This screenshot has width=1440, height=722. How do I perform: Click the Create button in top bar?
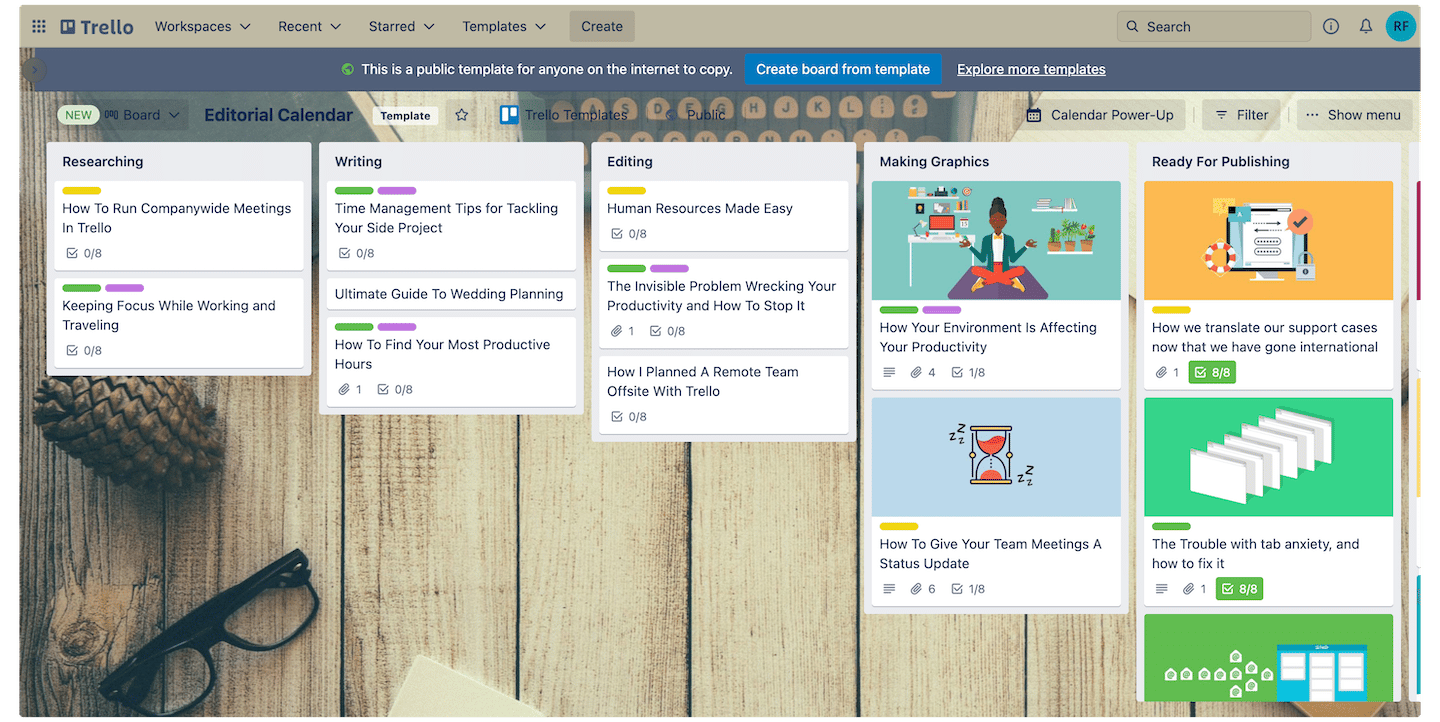coord(602,27)
